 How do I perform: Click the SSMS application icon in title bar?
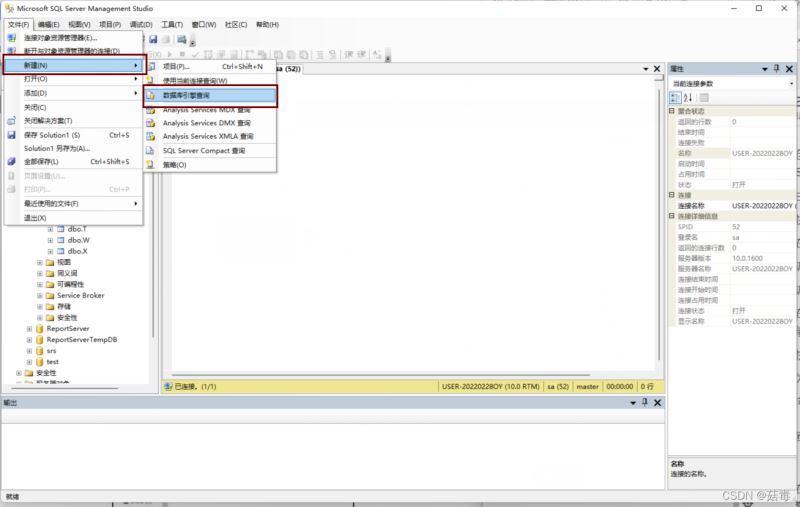click(x=9, y=8)
